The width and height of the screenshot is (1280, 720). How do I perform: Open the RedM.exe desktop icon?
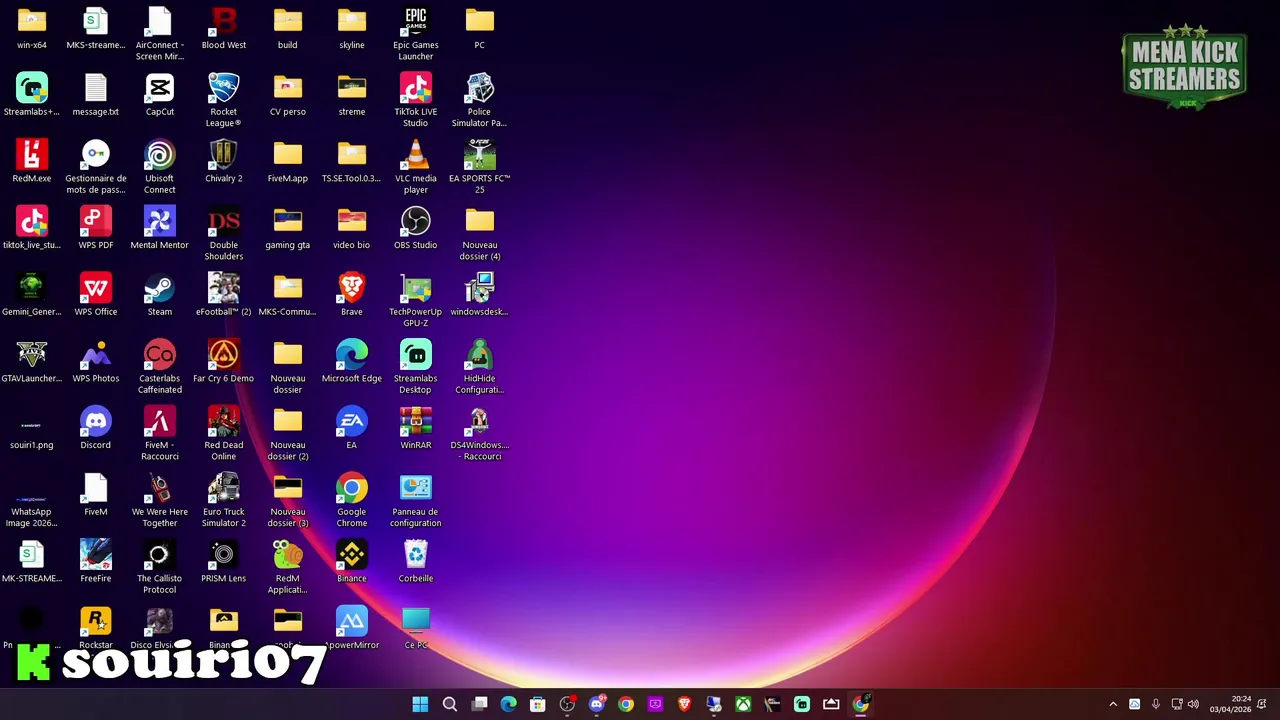[32, 160]
